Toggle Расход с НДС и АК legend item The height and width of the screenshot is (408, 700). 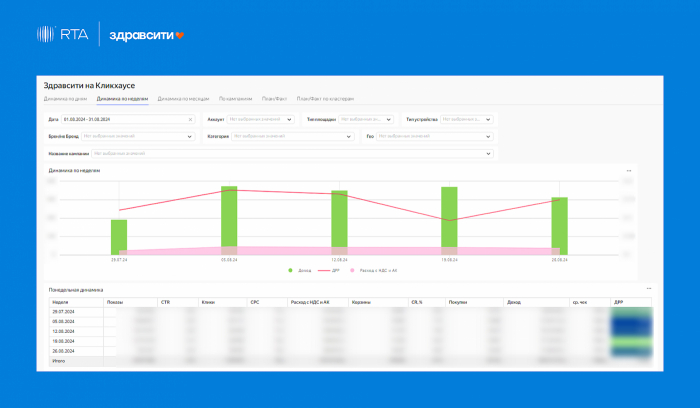(x=374, y=271)
